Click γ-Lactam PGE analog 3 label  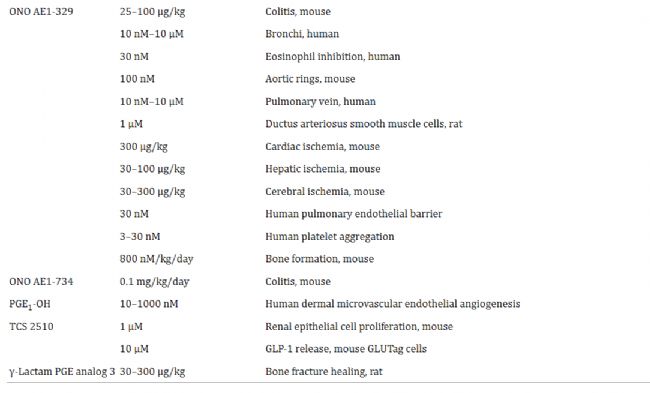[62, 372]
